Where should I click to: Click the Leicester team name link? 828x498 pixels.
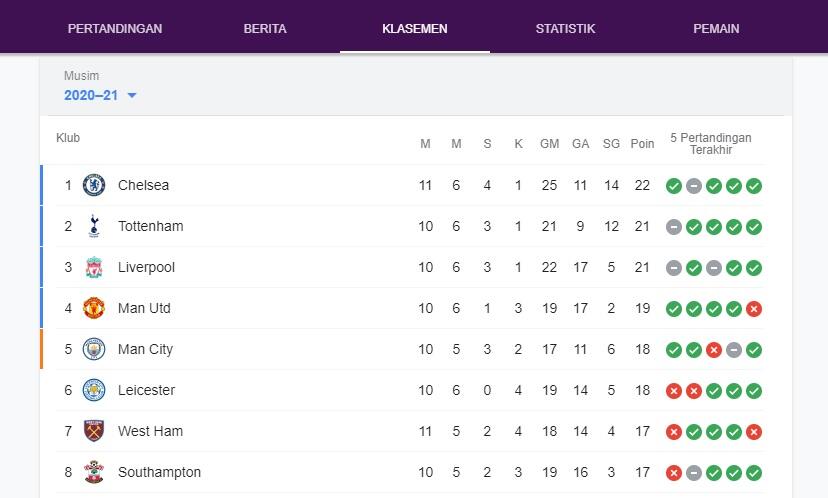(146, 390)
